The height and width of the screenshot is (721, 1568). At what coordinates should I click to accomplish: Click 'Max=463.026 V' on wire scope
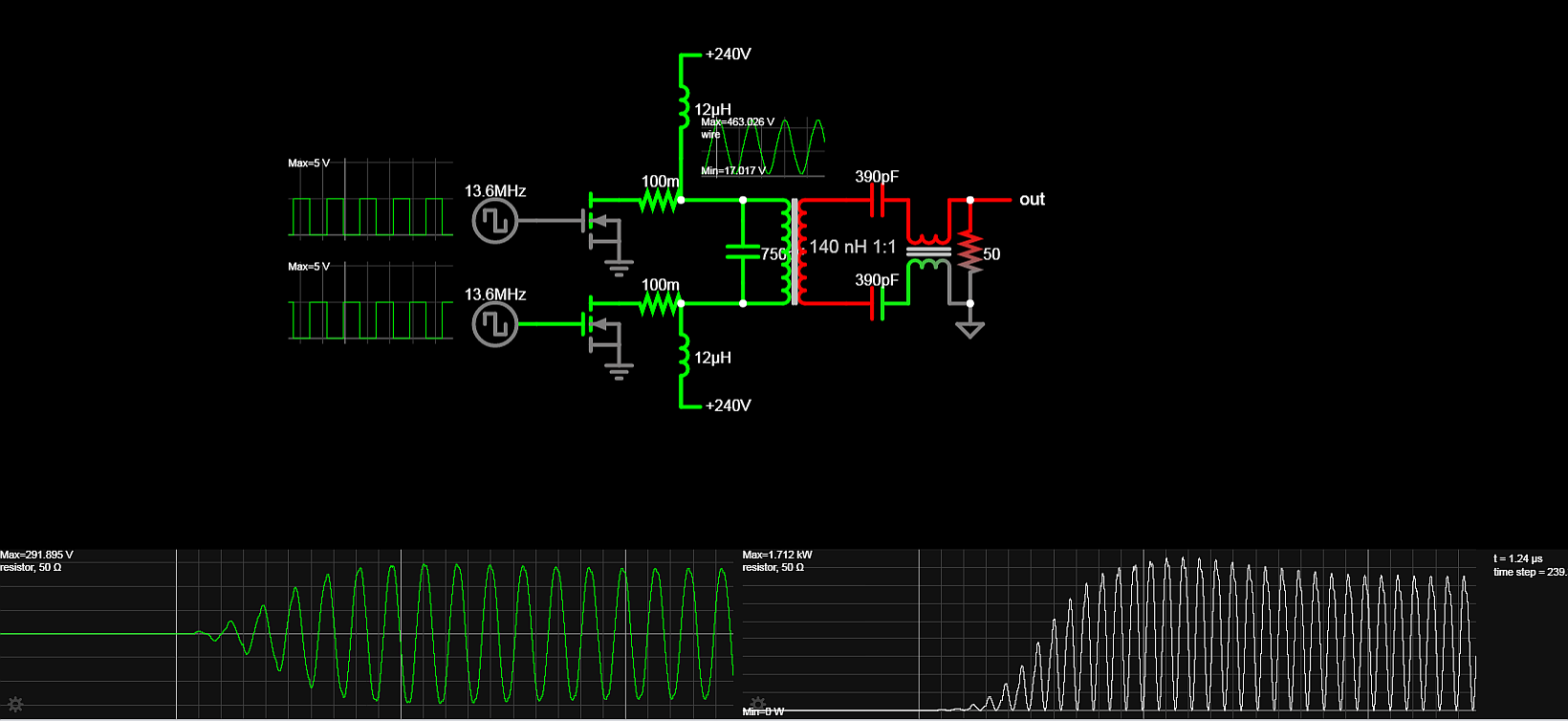click(737, 121)
